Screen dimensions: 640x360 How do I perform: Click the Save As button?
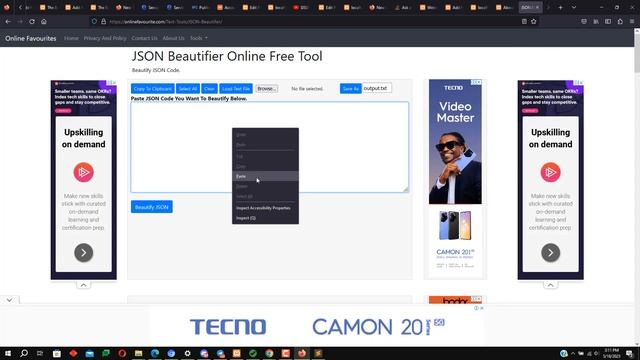(351, 89)
